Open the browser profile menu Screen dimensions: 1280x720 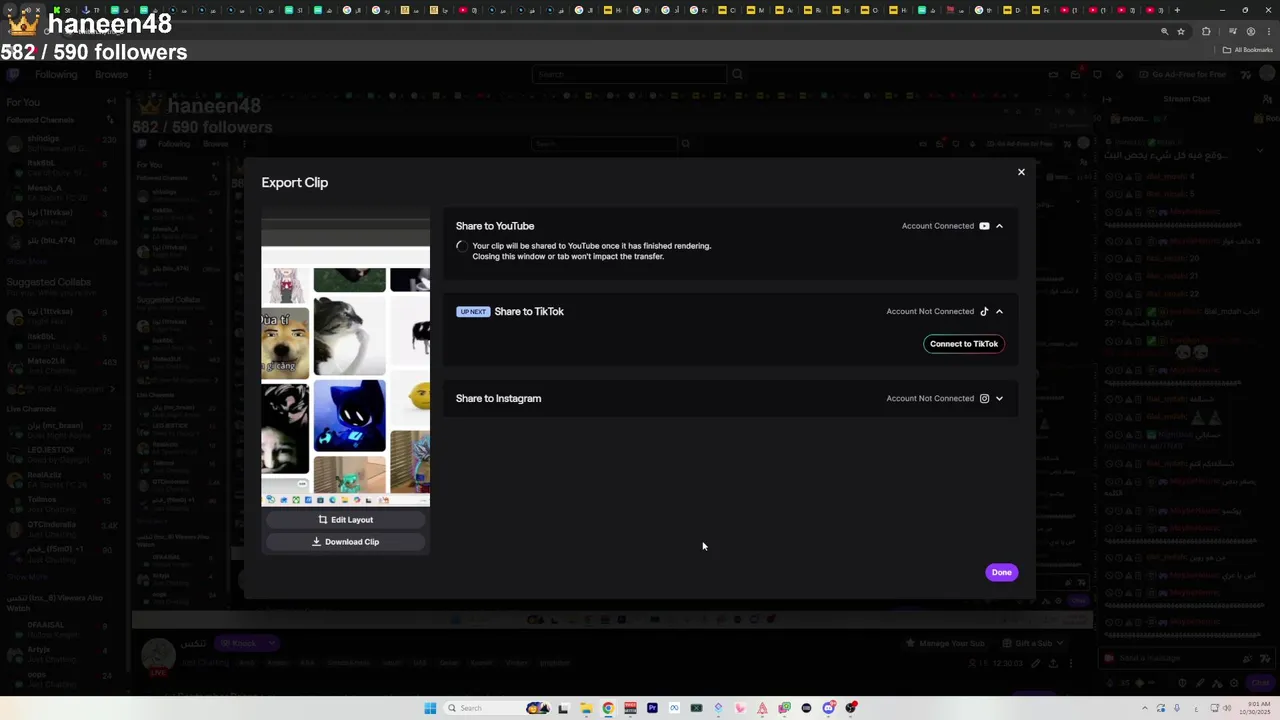tap(1250, 31)
